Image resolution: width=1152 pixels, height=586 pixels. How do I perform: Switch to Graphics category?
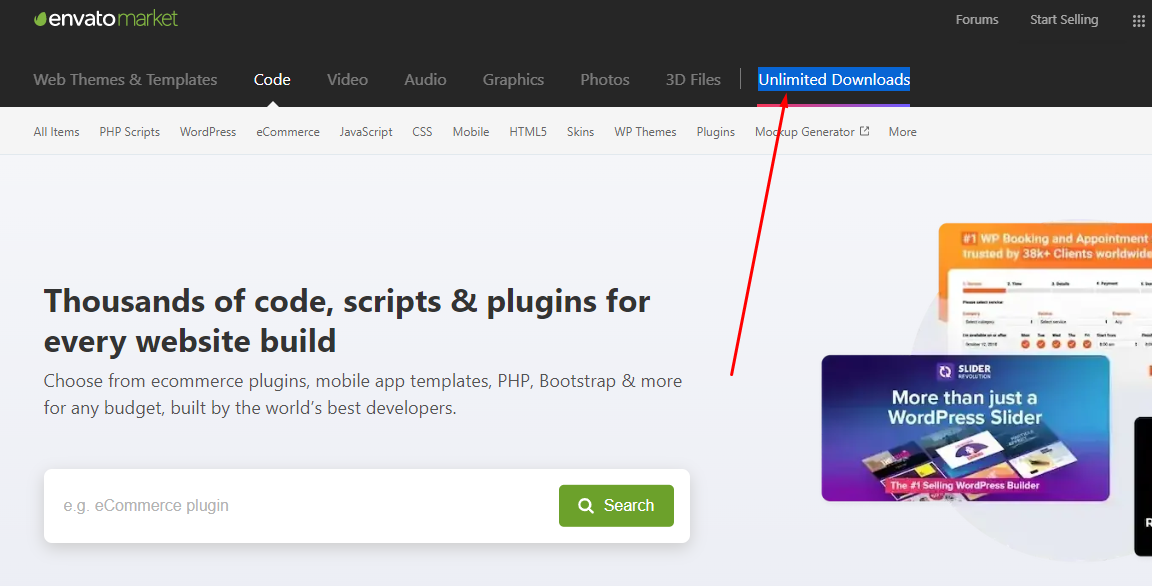[514, 79]
